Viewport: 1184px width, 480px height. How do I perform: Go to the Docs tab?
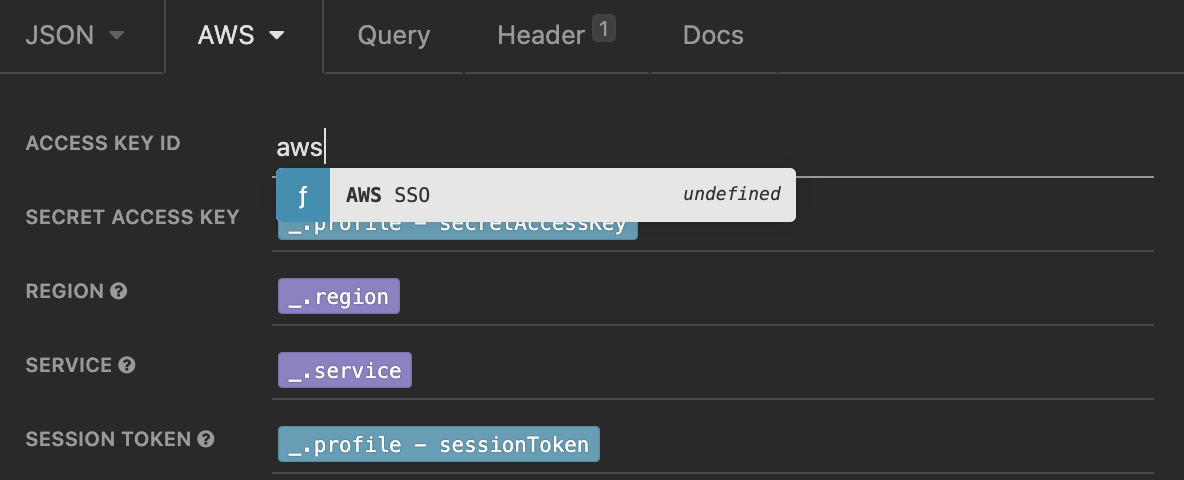(713, 36)
